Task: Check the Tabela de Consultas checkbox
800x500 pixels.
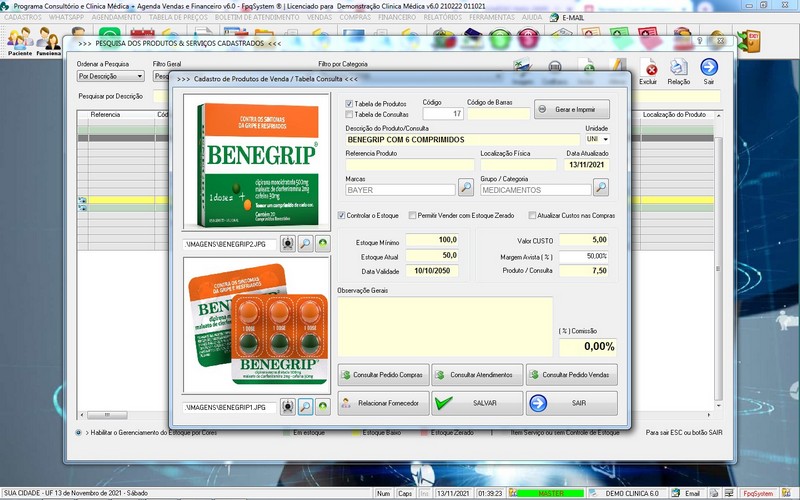Action: click(x=349, y=114)
